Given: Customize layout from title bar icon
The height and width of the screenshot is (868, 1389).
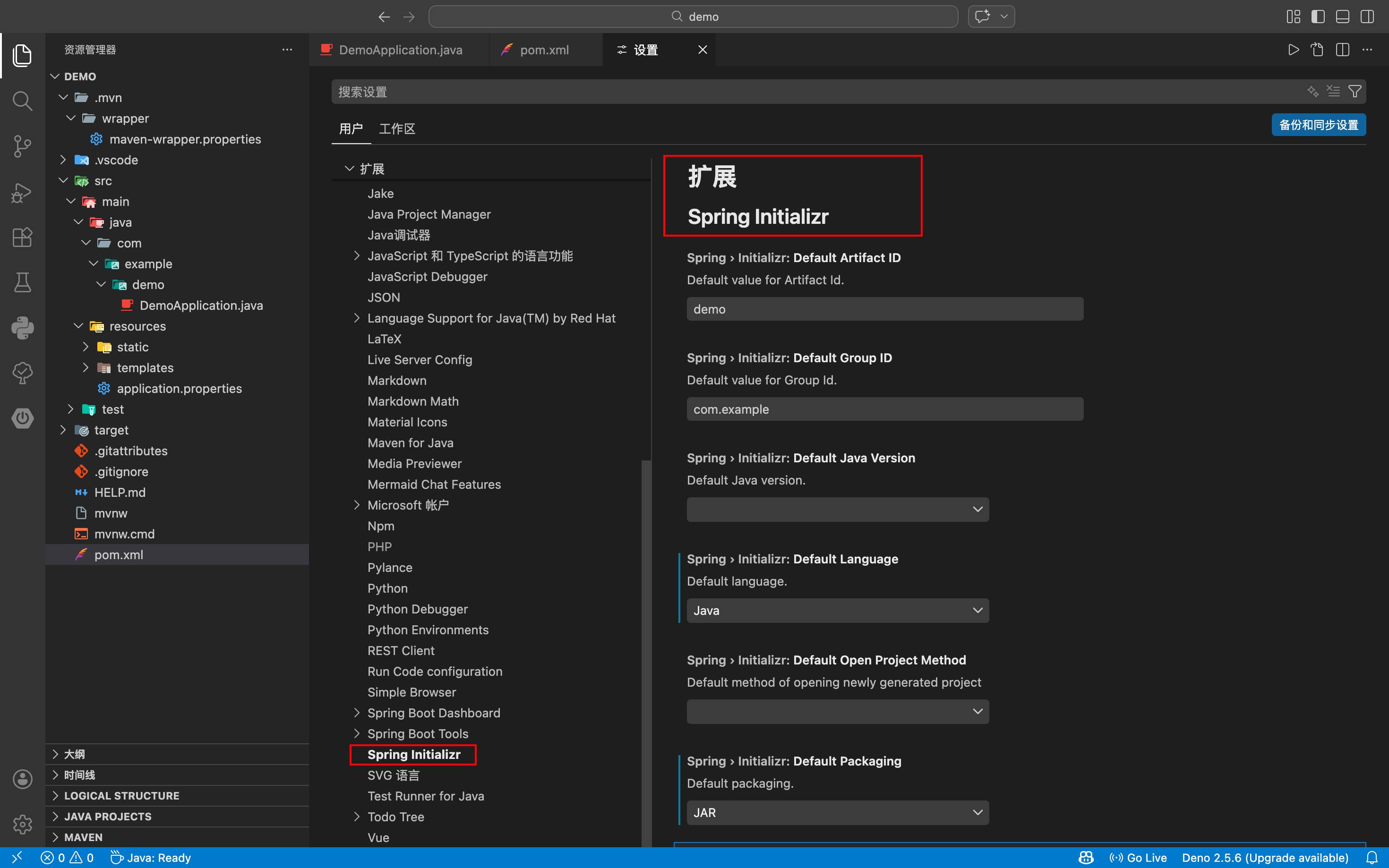Looking at the screenshot, I should click(1293, 17).
